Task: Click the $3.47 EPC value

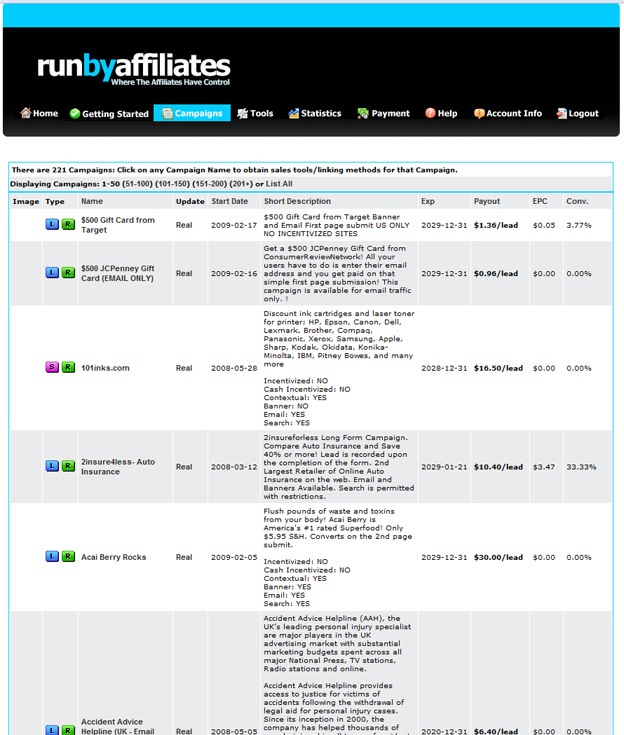Action: 544,467
